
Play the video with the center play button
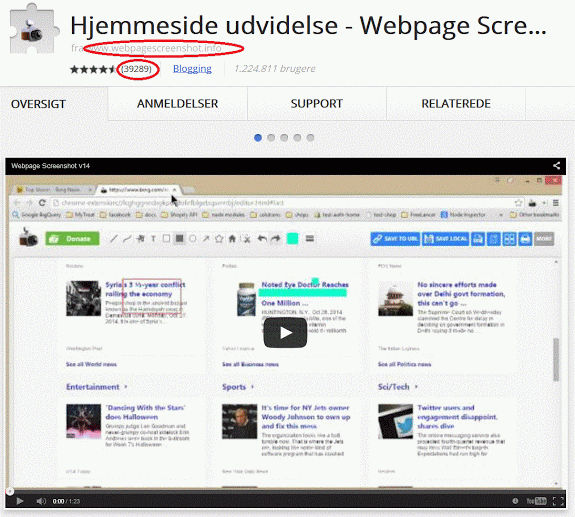(x=285, y=333)
